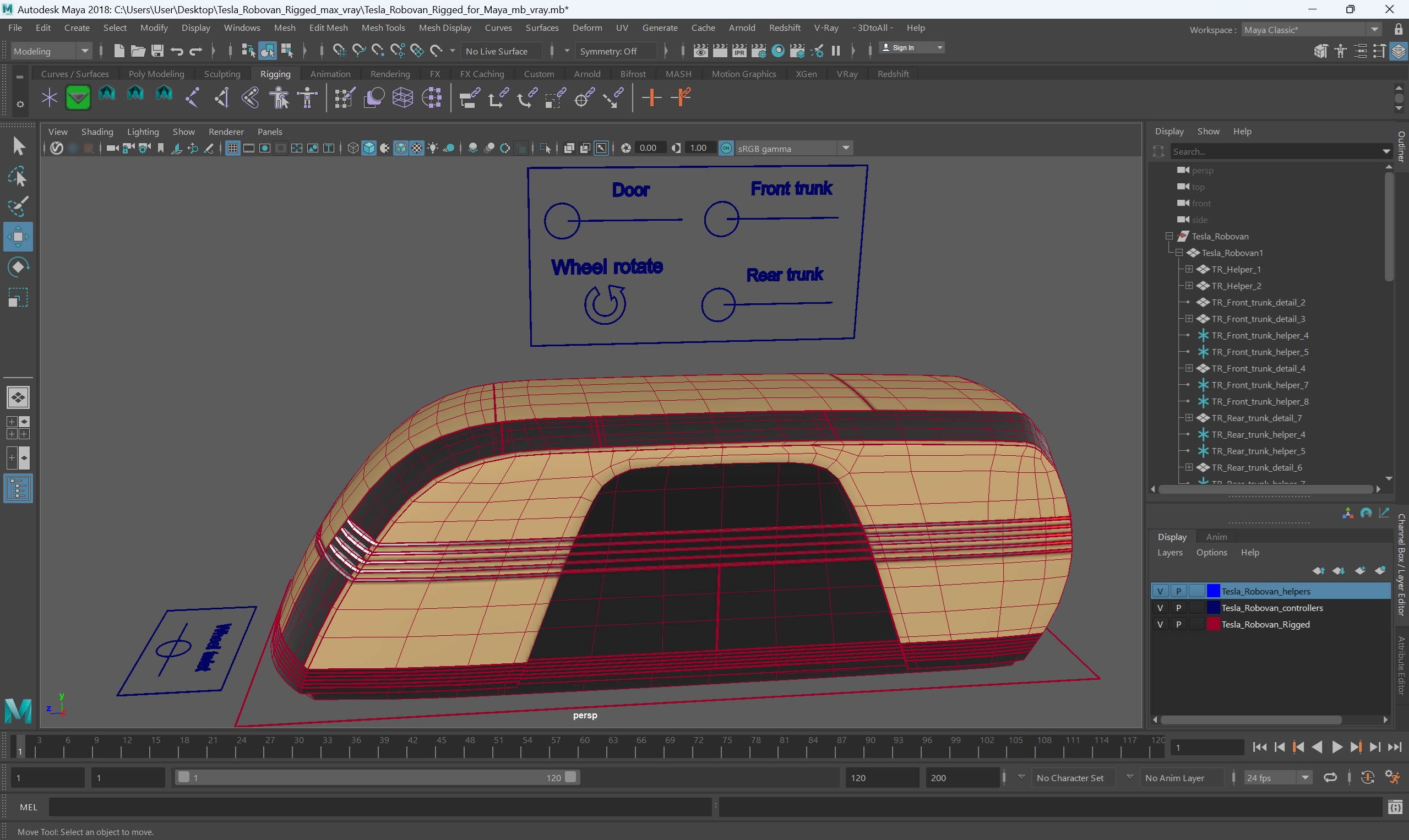Screen dimensions: 1409x840
Task: Toggle visibility of Tesla_Robovan_Rigged layer
Action: 1160,624
